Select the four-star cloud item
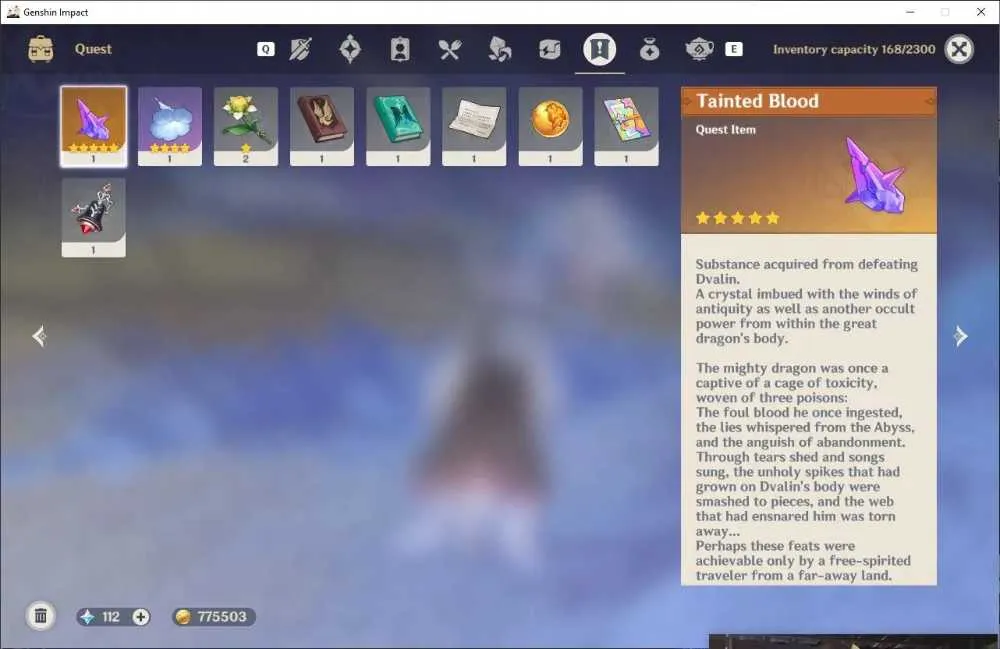 170,126
